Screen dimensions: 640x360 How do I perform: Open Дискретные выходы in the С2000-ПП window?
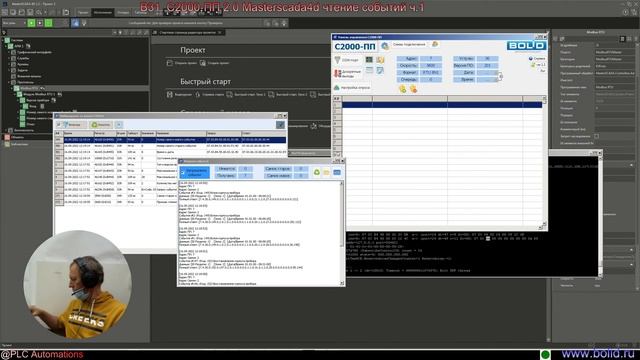(348, 74)
